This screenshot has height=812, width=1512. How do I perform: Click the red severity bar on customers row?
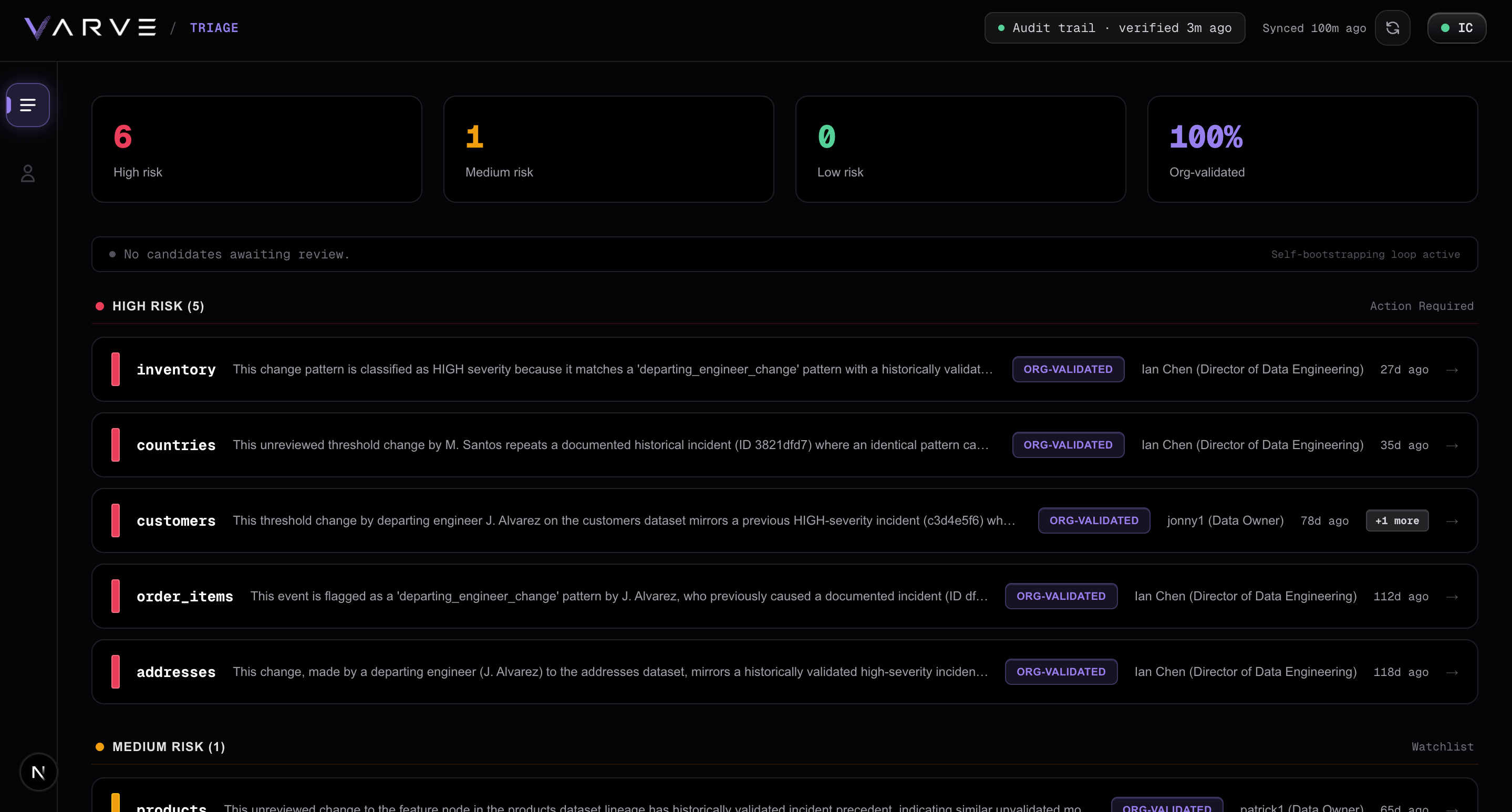tap(116, 520)
